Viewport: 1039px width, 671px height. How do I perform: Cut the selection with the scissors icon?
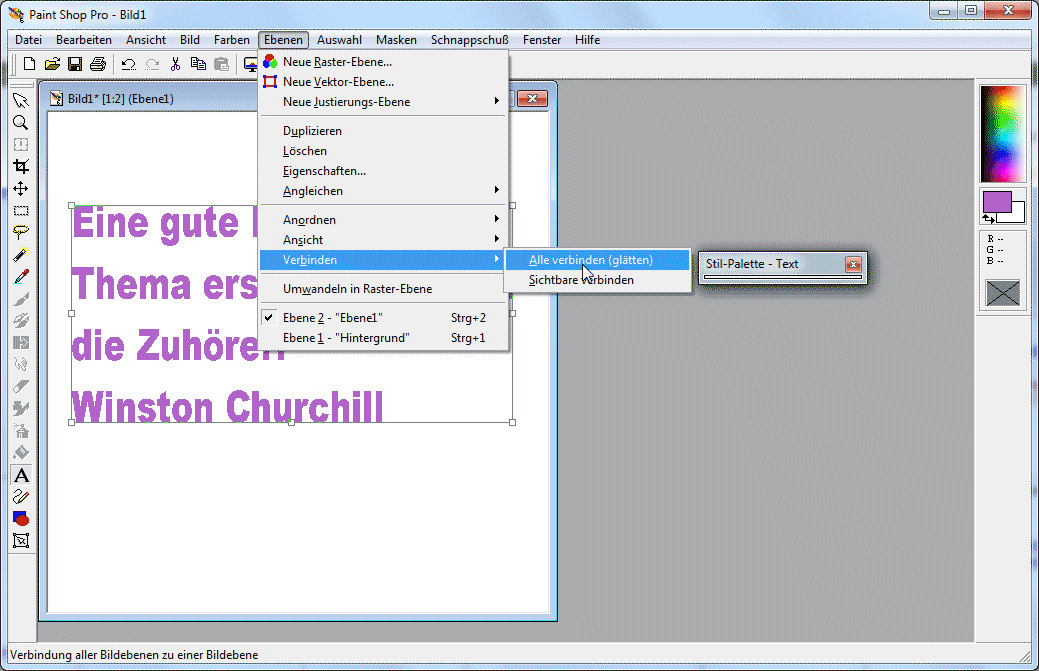tap(176, 64)
